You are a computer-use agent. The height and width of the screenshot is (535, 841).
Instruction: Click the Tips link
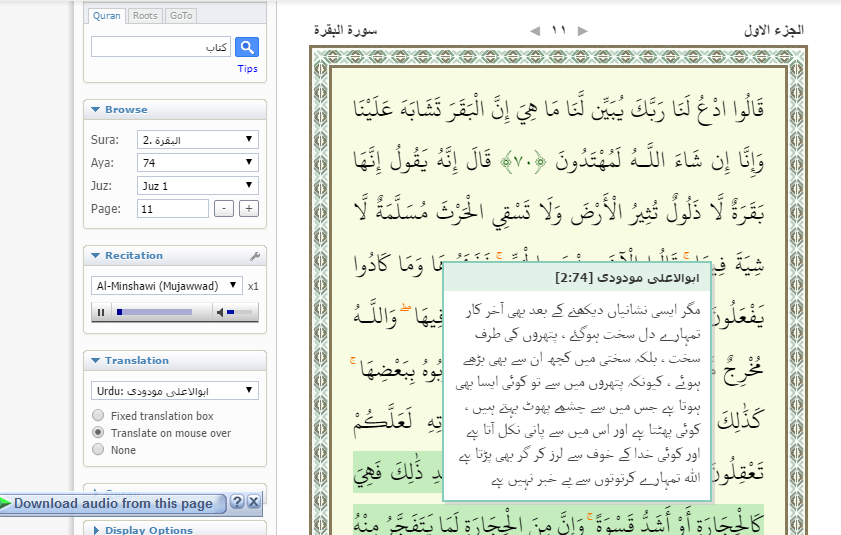point(247,69)
